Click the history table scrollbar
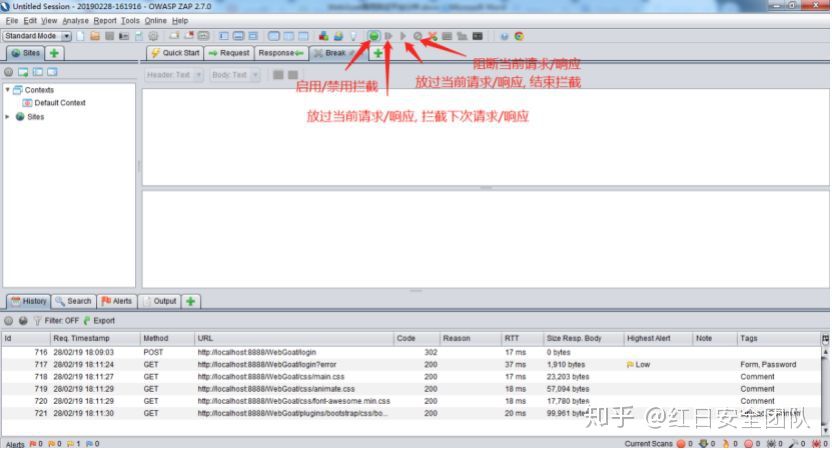The image size is (832, 450). click(825, 390)
